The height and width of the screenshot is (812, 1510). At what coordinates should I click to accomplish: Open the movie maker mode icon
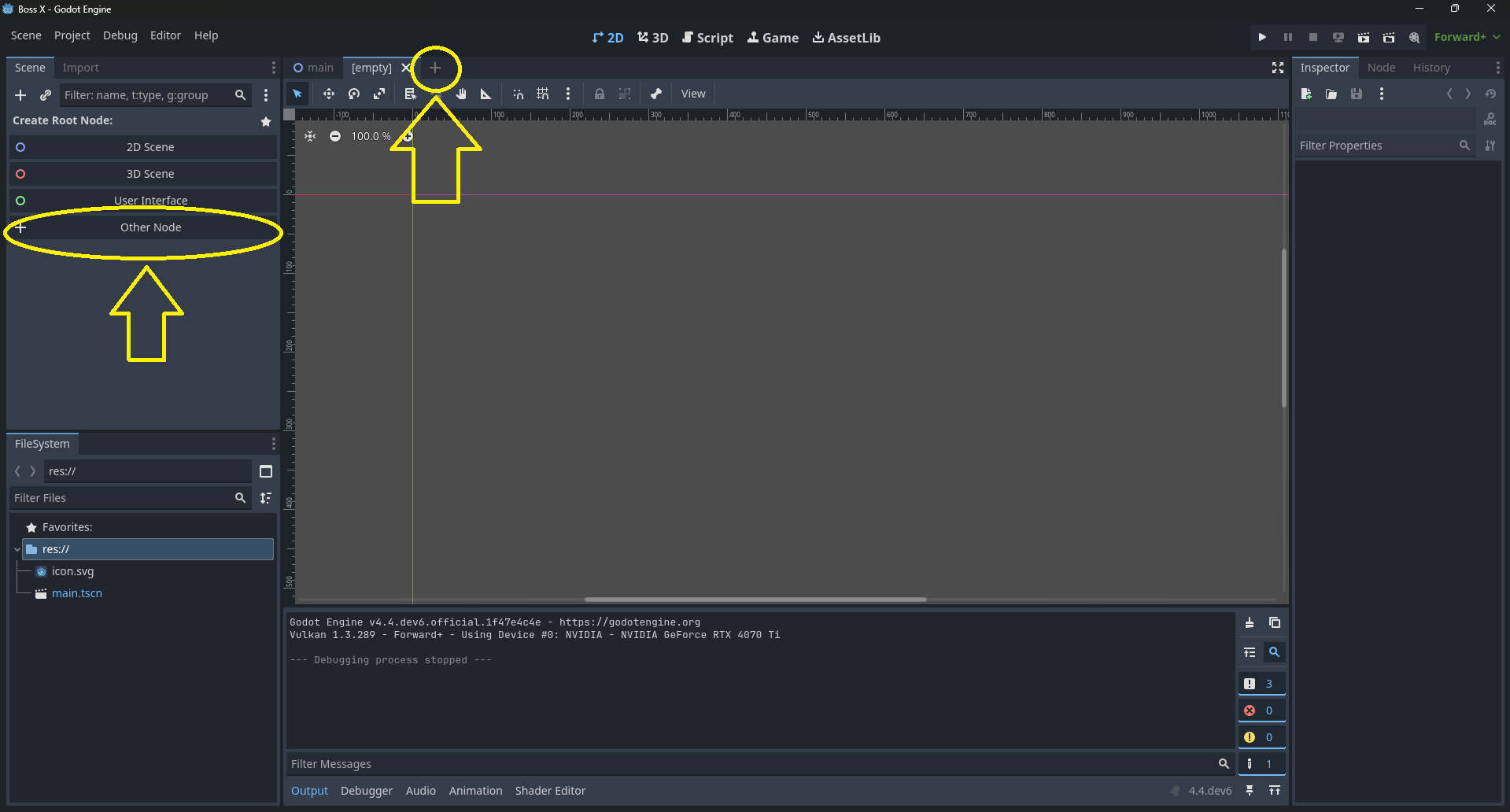(1414, 37)
